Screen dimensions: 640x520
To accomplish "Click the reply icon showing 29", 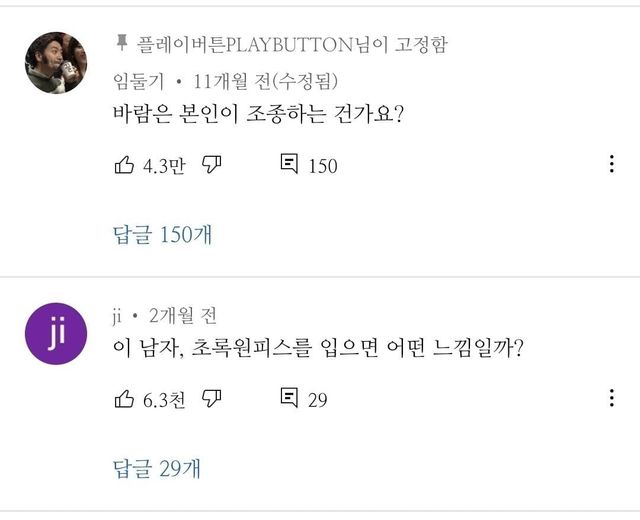I will point(289,399).
